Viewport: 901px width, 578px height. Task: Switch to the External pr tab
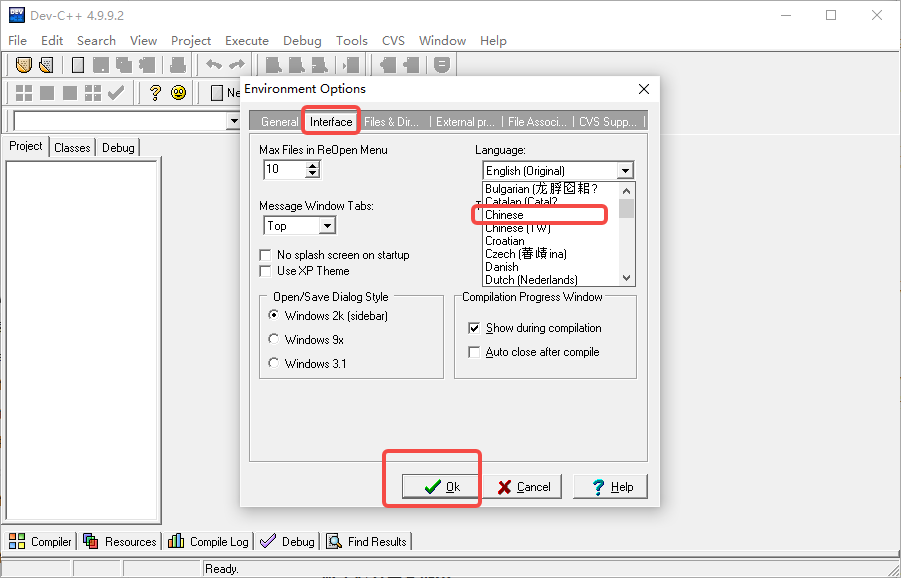pyautogui.click(x=465, y=122)
